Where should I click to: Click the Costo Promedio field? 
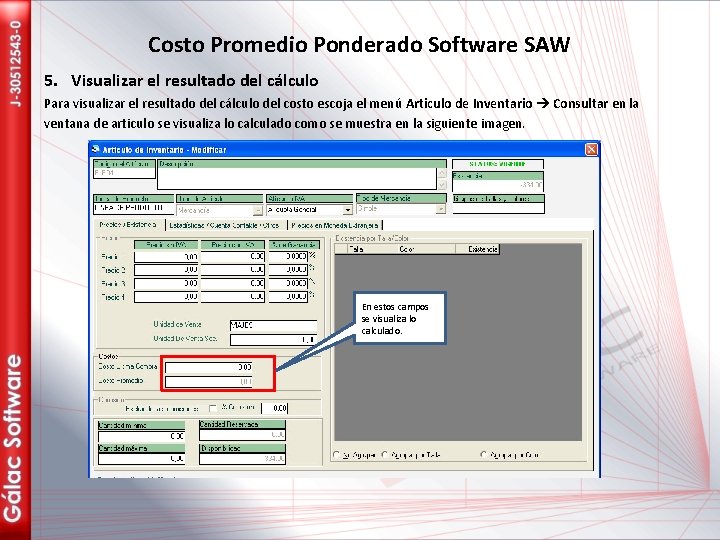pos(208,382)
